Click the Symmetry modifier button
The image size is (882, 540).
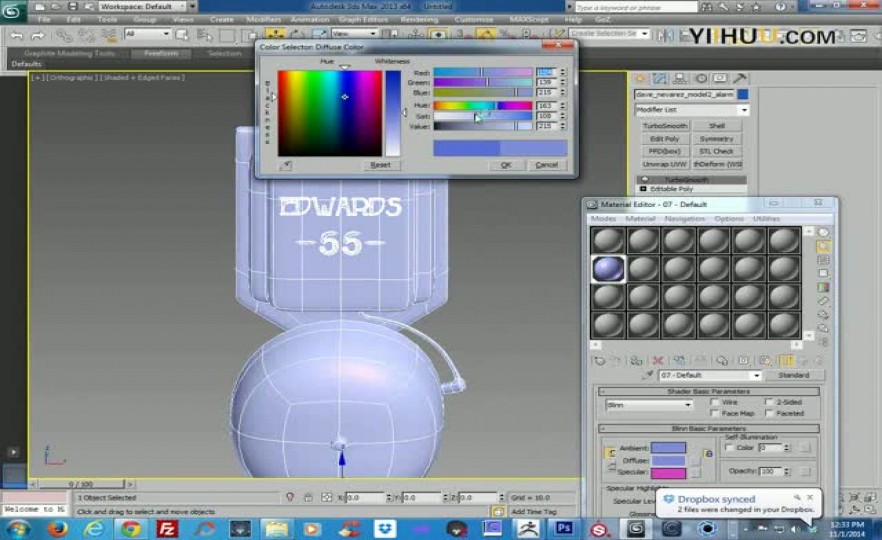pyautogui.click(x=717, y=139)
